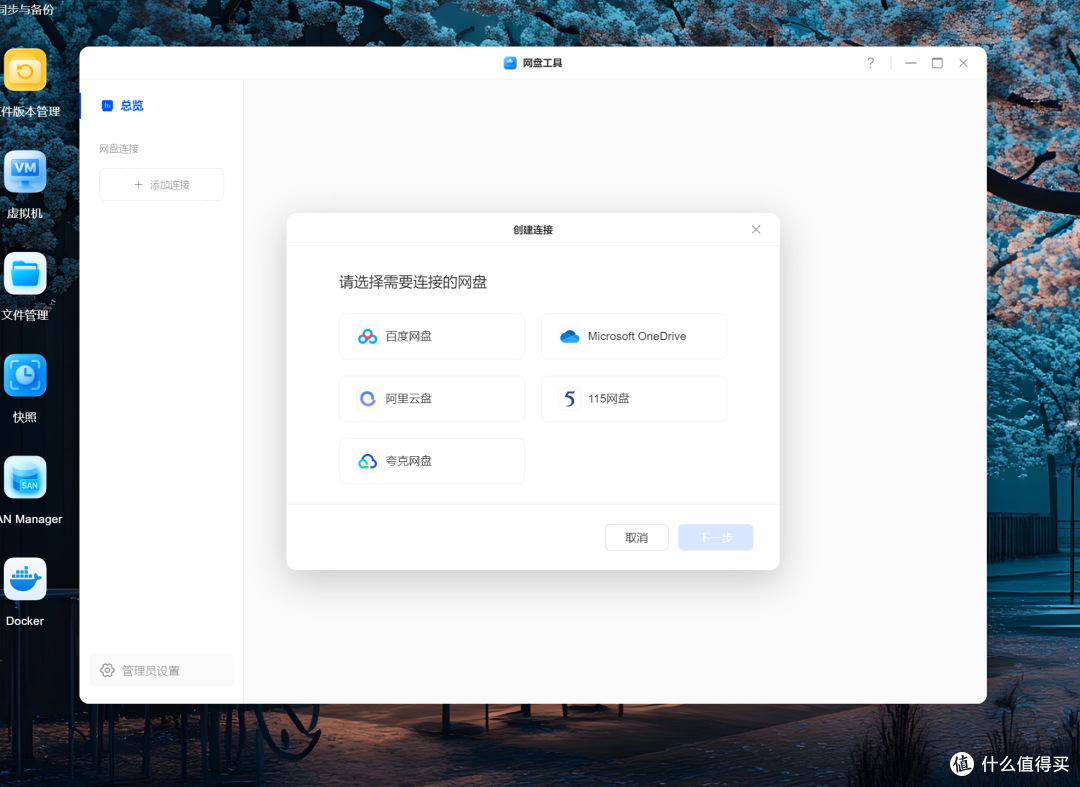Viewport: 1080px width, 787px height.
Task: Click the 下一步 next step button
Action: [x=716, y=537]
